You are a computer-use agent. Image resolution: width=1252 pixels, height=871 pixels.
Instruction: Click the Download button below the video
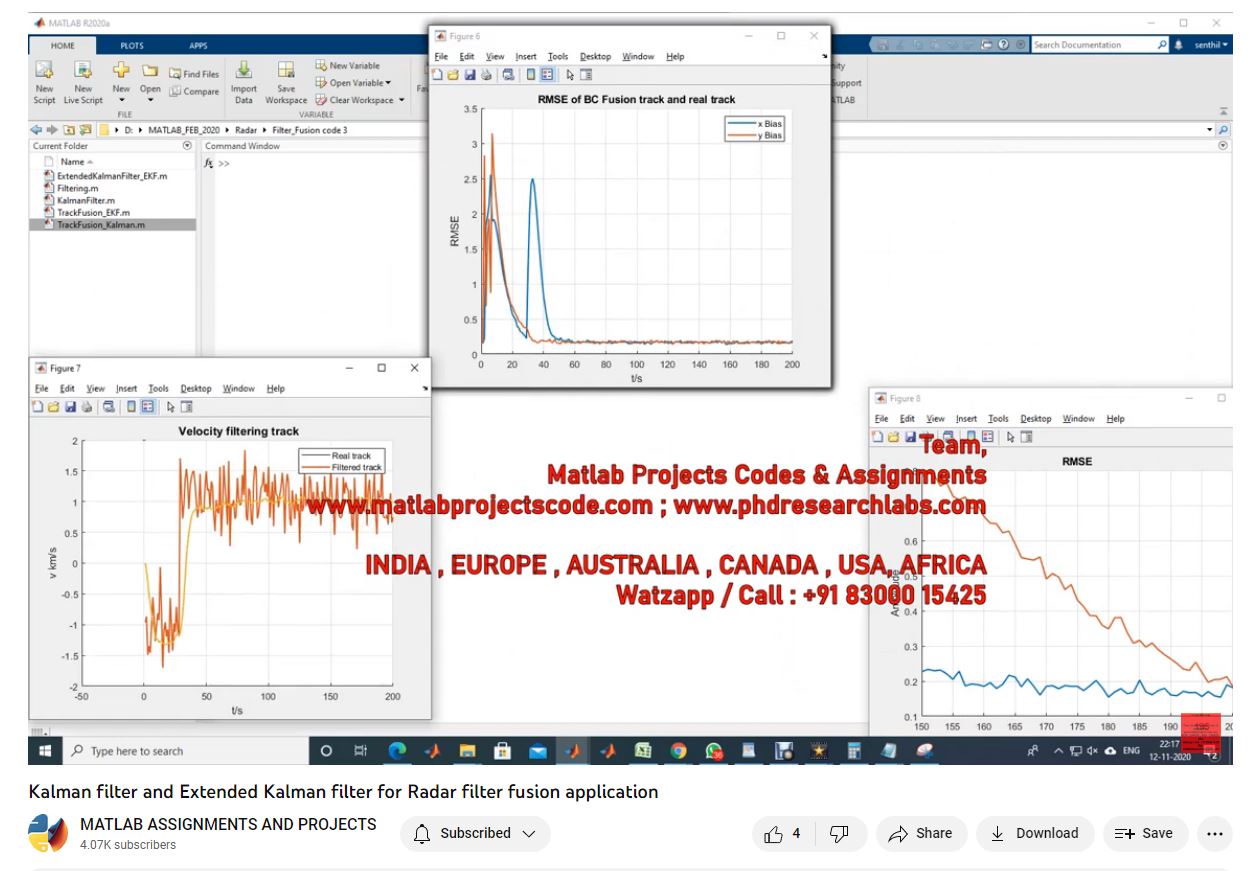[1034, 833]
